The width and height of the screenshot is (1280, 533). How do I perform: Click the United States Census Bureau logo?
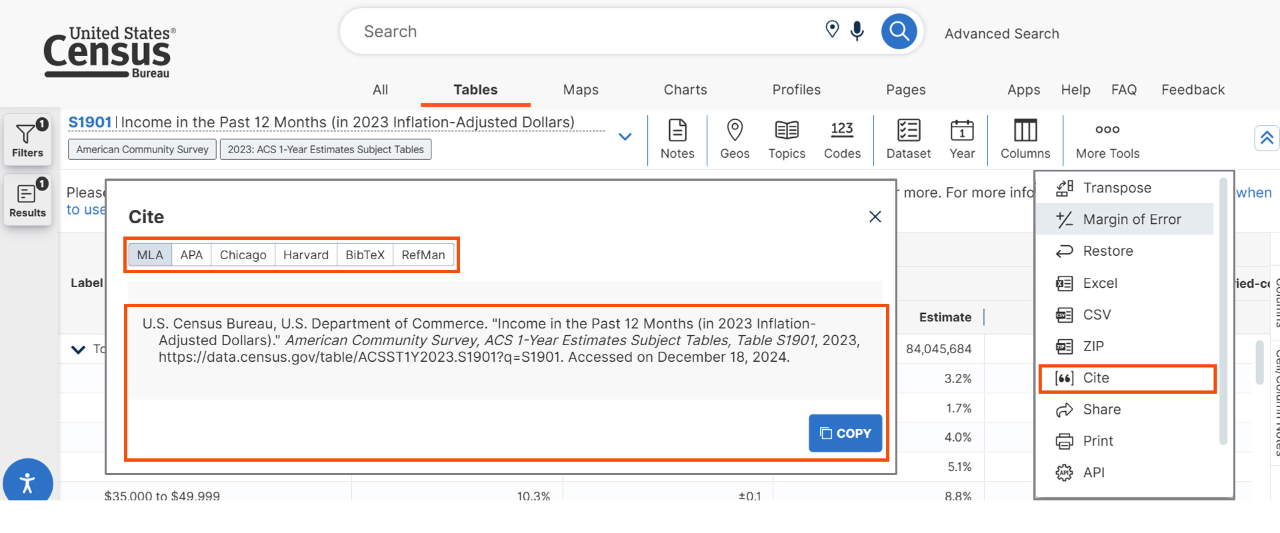pyautogui.click(x=110, y=53)
